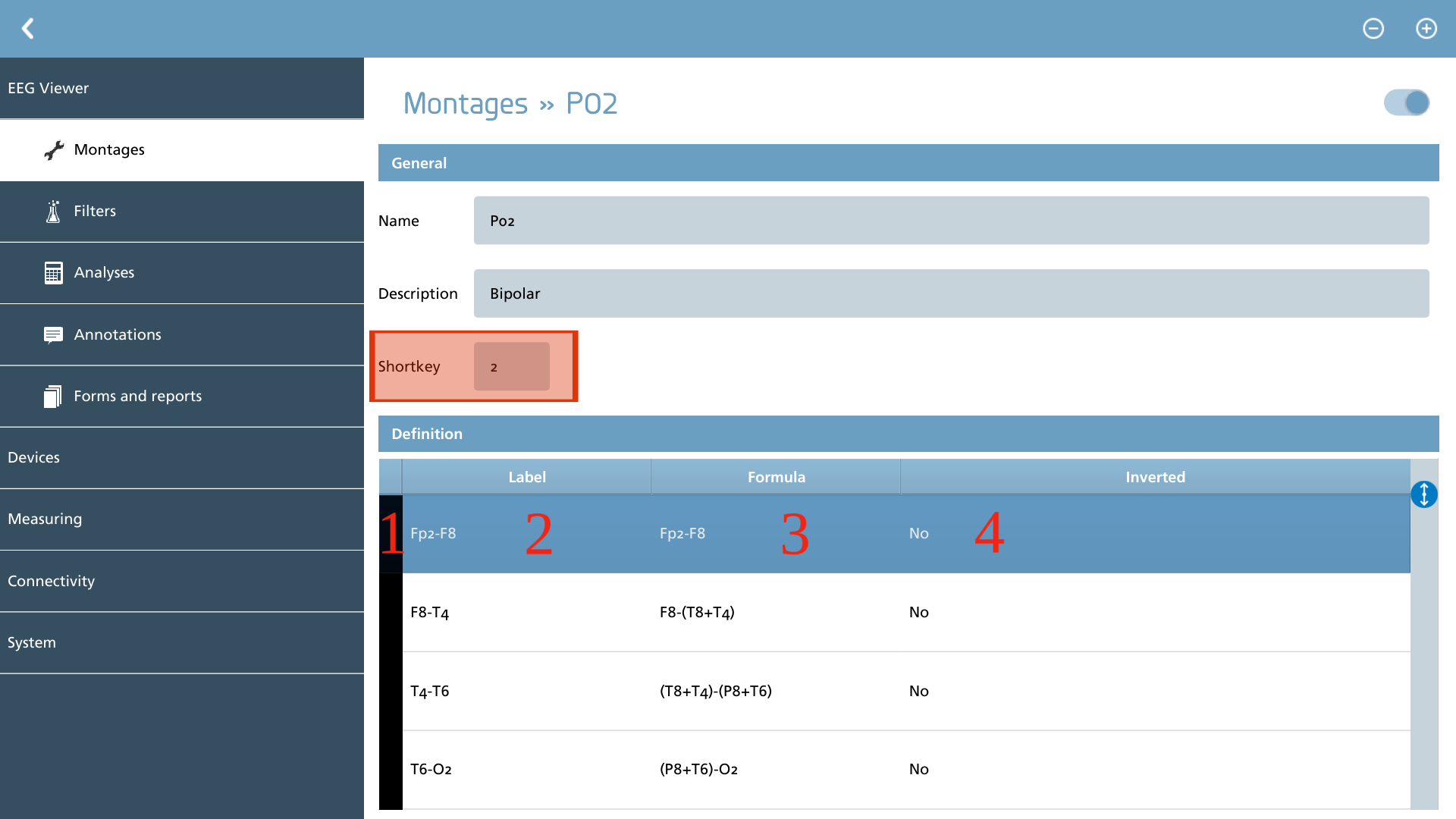Open the Connectivity menu item
This screenshot has width=1456, height=819.
click(x=182, y=581)
